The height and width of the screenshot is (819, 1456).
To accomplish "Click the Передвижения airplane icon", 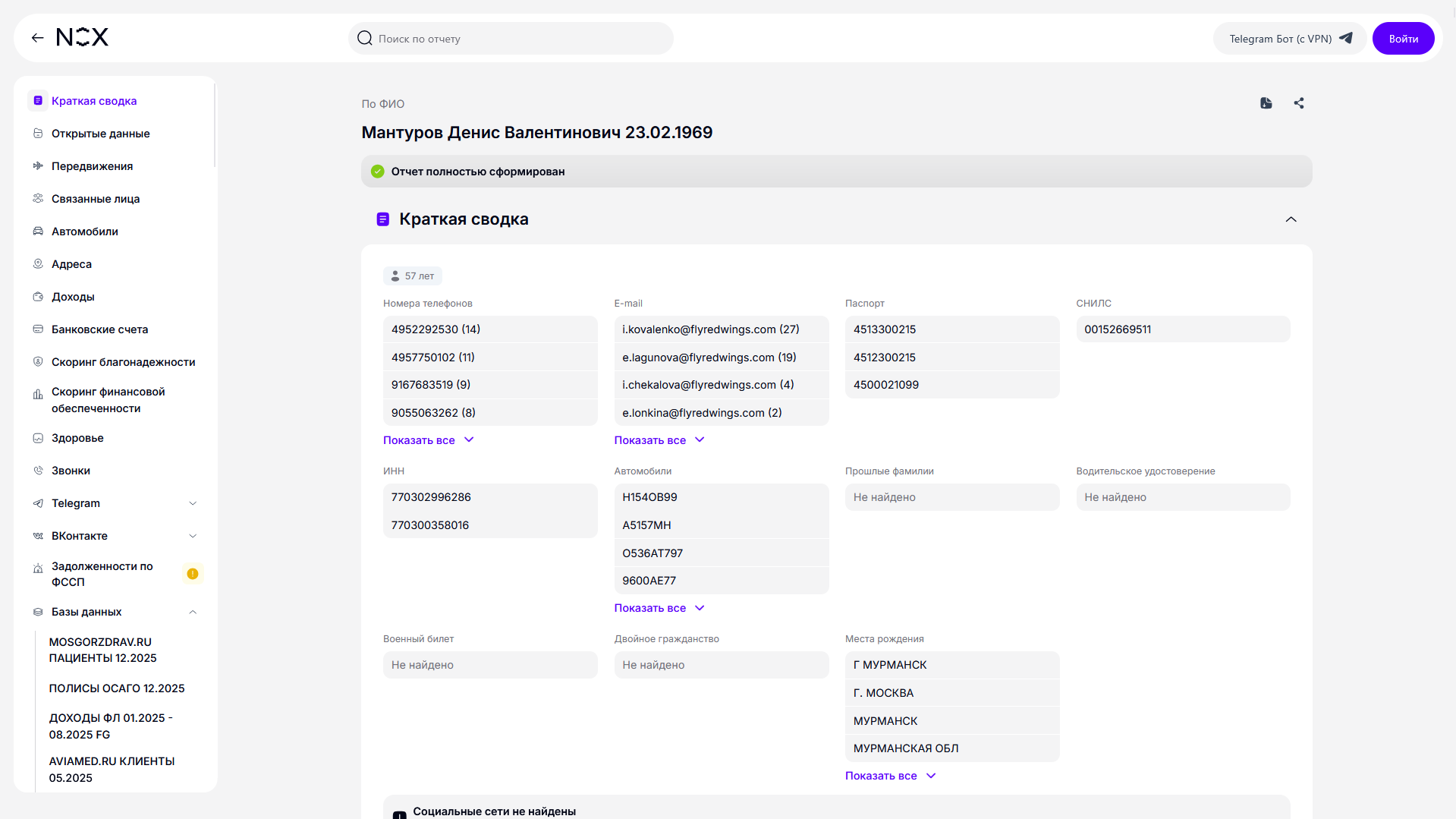I will point(38,166).
